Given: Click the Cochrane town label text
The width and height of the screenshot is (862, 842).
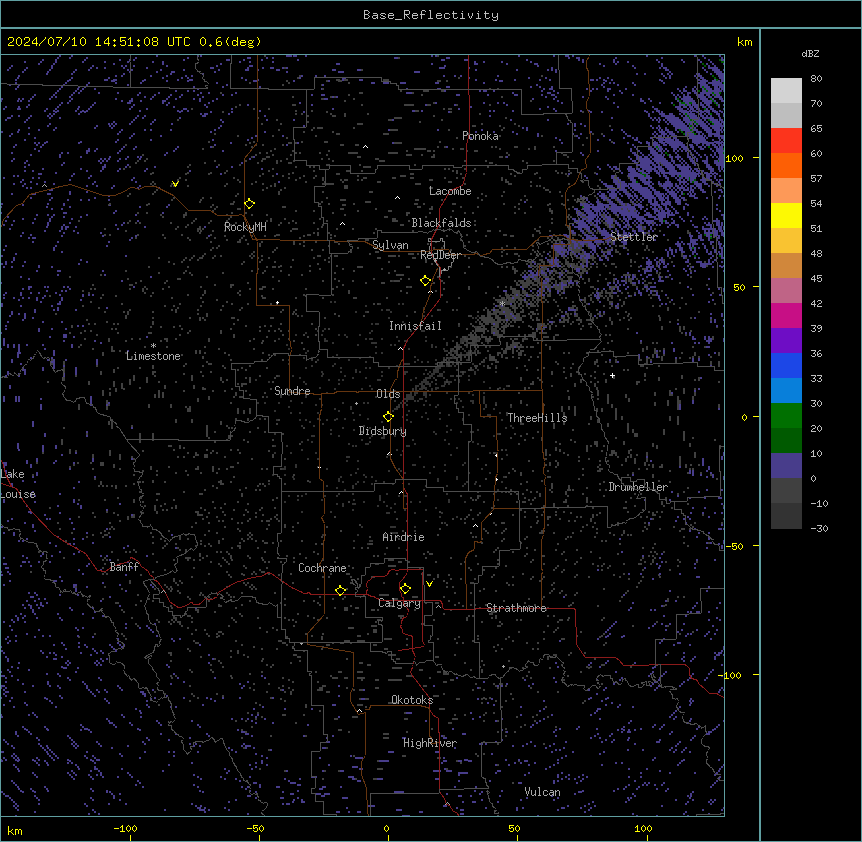Looking at the screenshot, I should pyautogui.click(x=322, y=568).
